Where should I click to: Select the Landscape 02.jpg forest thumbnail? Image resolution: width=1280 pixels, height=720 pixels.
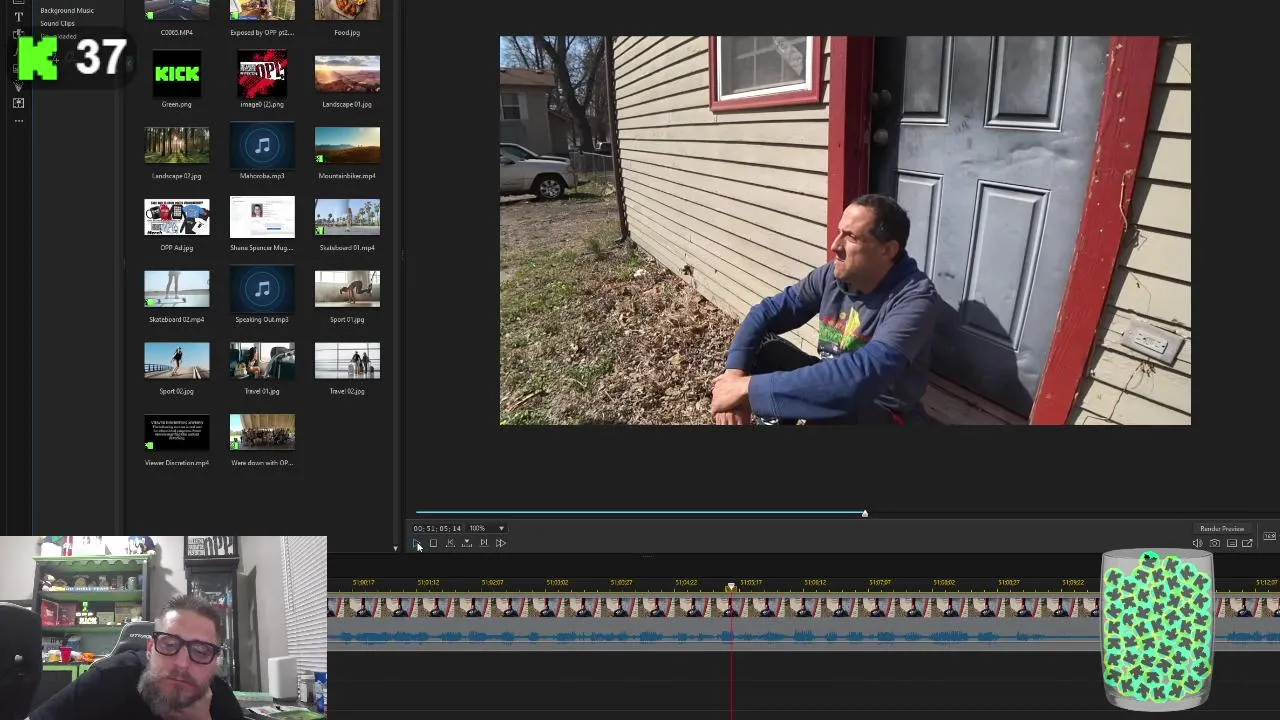[177, 145]
